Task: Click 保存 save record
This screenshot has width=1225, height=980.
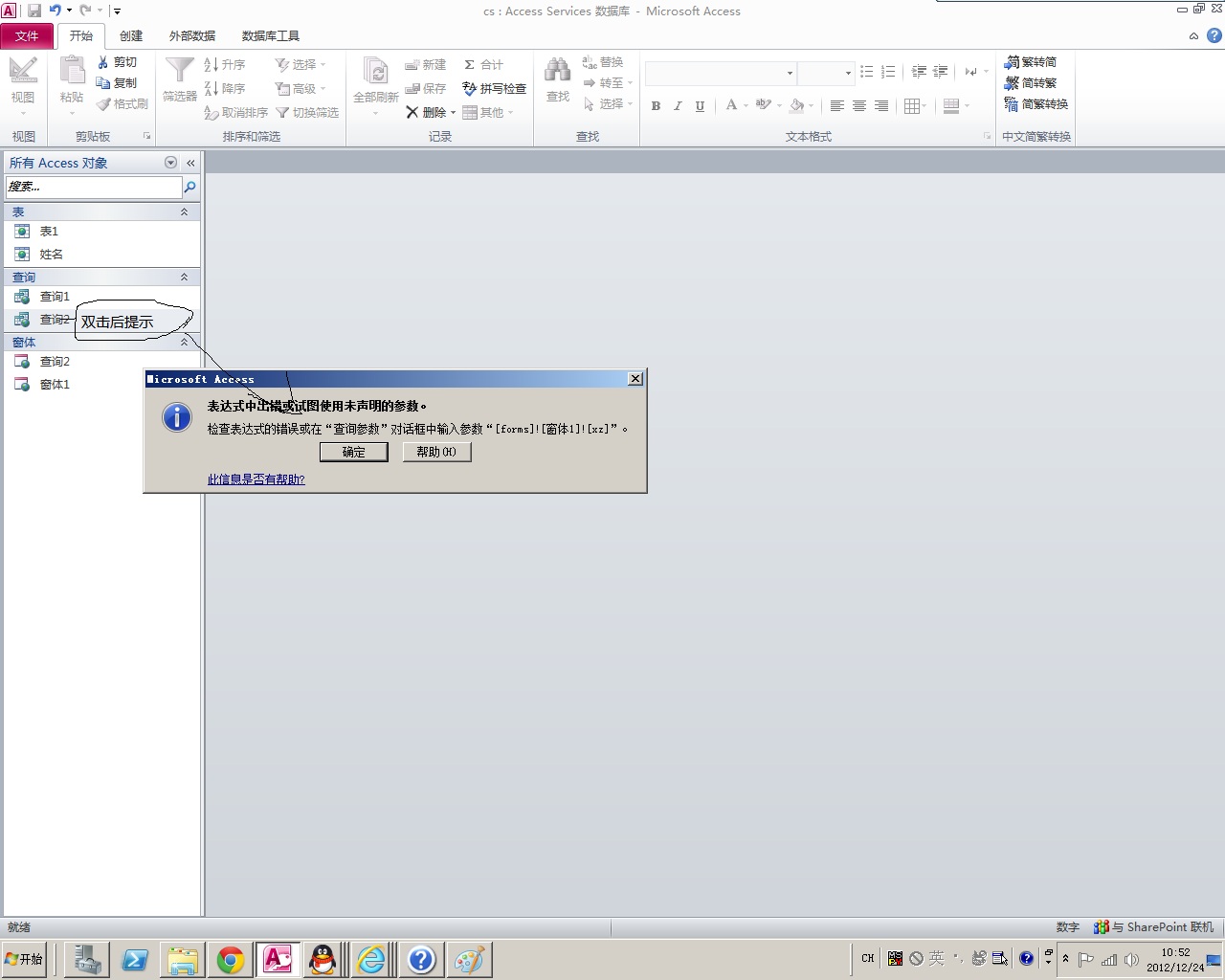Action: point(426,88)
